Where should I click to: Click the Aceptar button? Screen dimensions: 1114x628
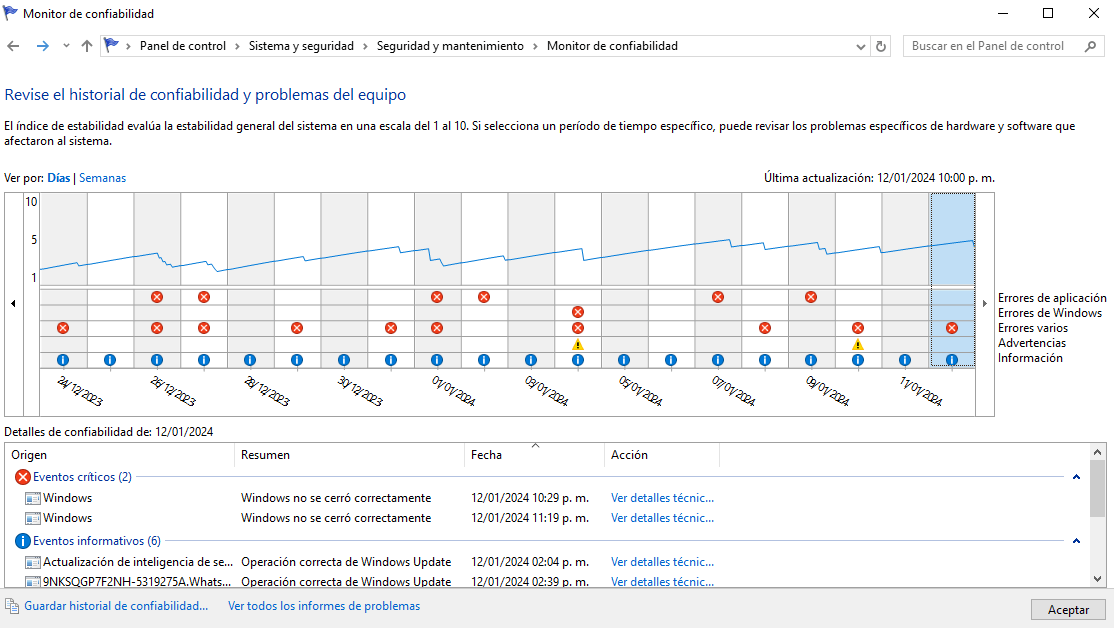tap(1068, 610)
